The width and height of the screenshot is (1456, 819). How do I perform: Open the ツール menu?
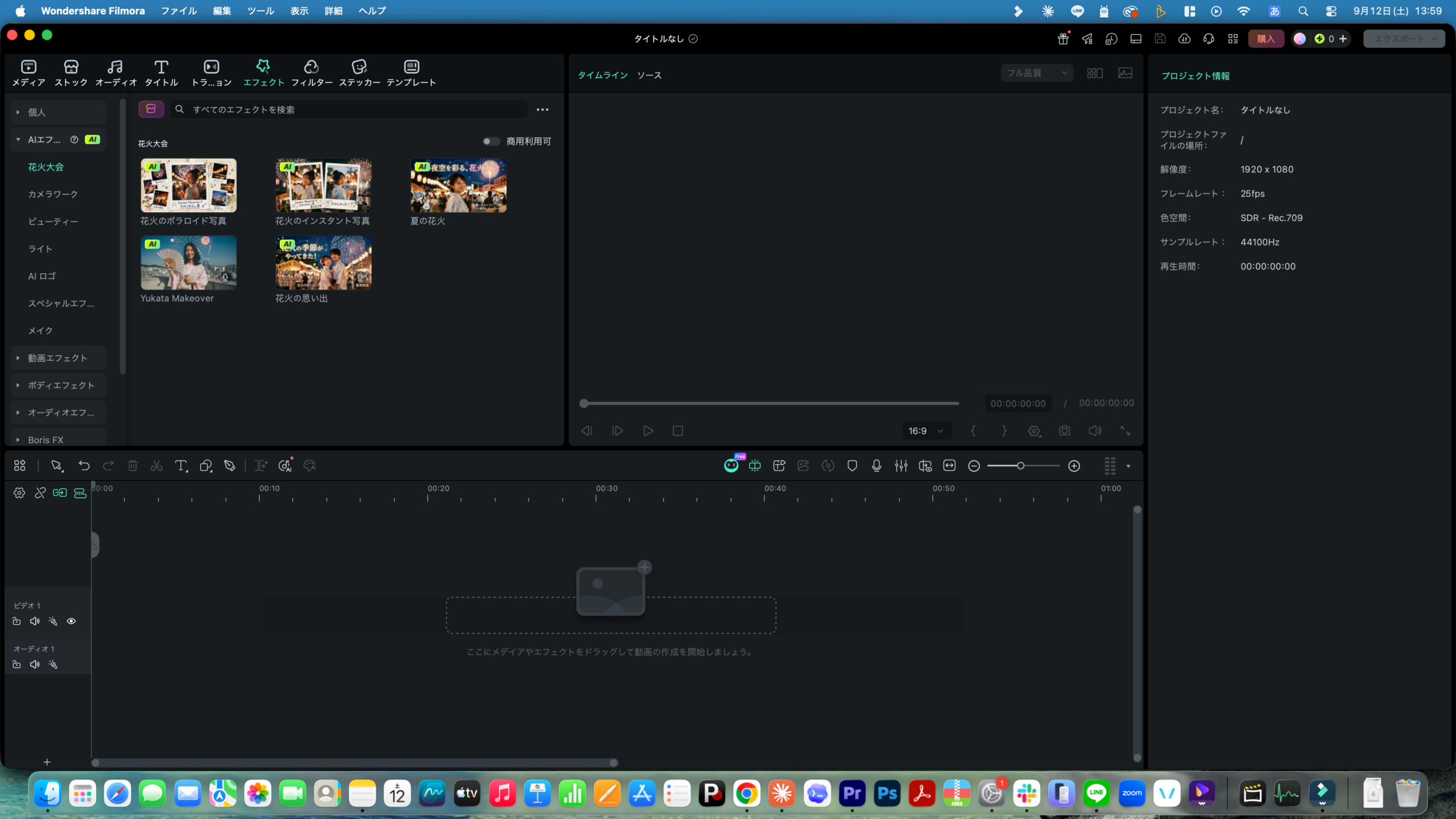260,11
